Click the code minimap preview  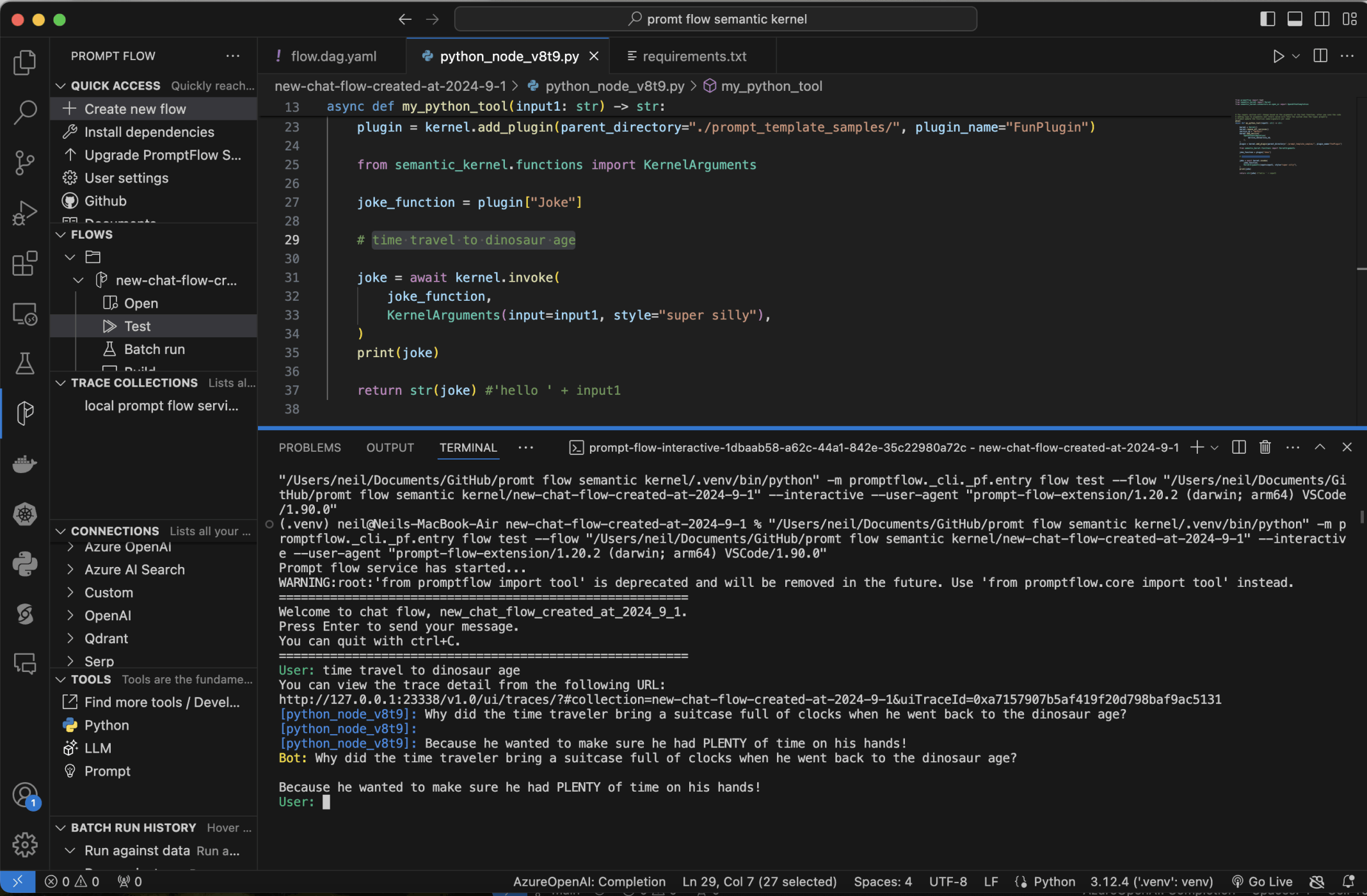tap(1286, 138)
